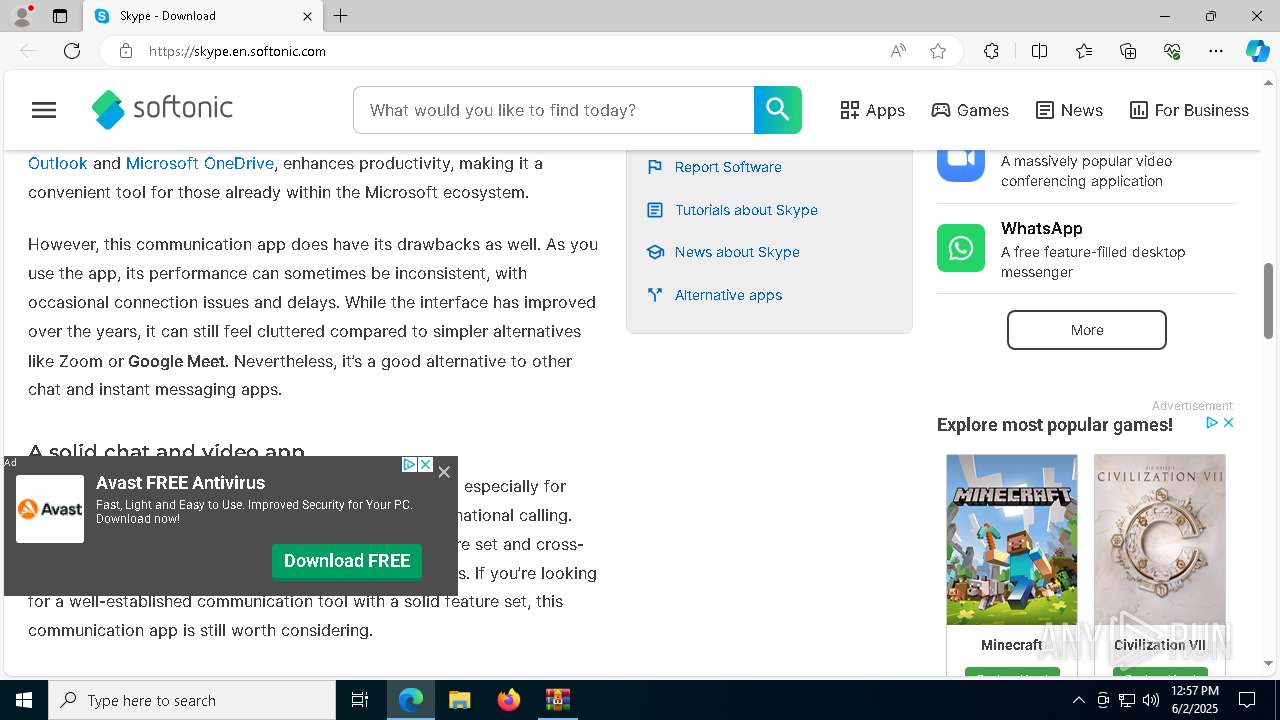Click the Zoom video conferencing app icon
Image resolution: width=1280 pixels, height=720 pixels.
(961, 160)
